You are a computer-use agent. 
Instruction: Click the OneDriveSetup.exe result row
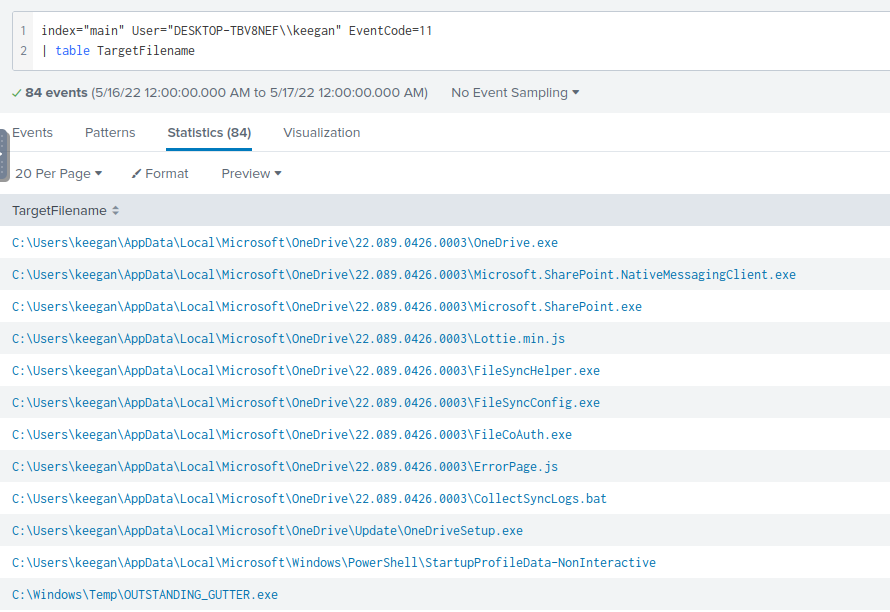point(267,531)
